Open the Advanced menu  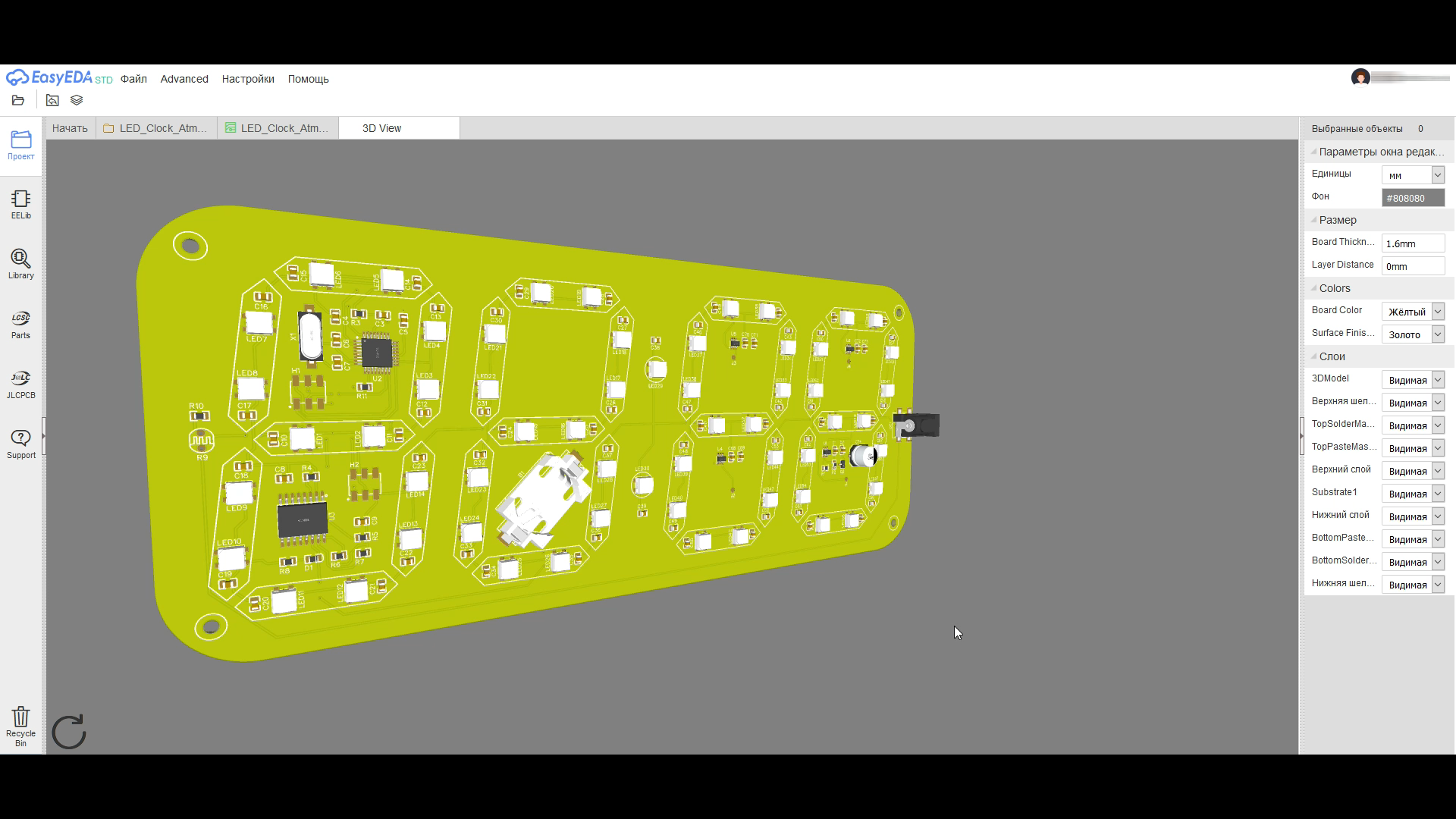pyautogui.click(x=184, y=79)
